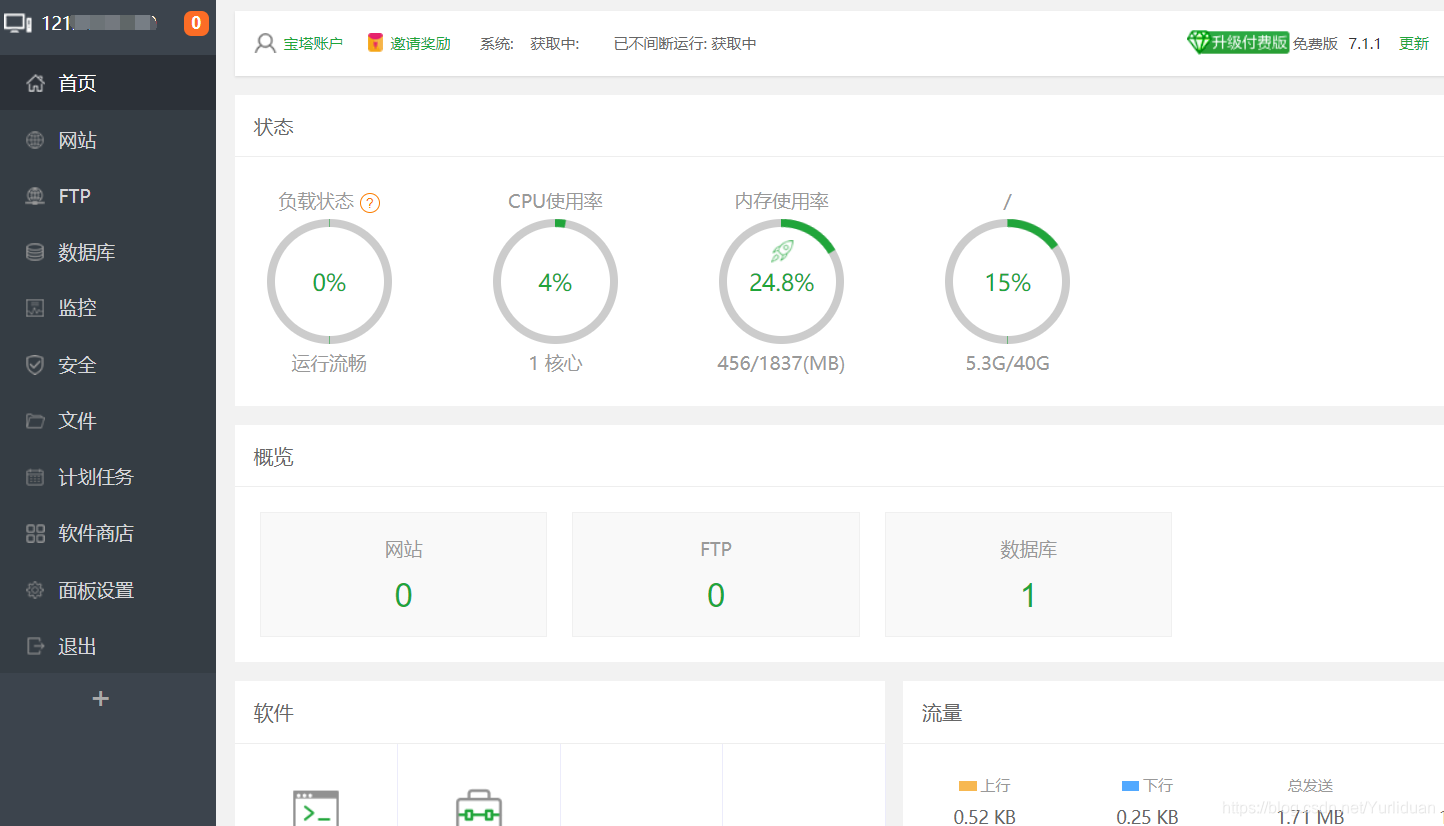
Task: Open the 宝塔账户 account link
Action: (x=313, y=43)
